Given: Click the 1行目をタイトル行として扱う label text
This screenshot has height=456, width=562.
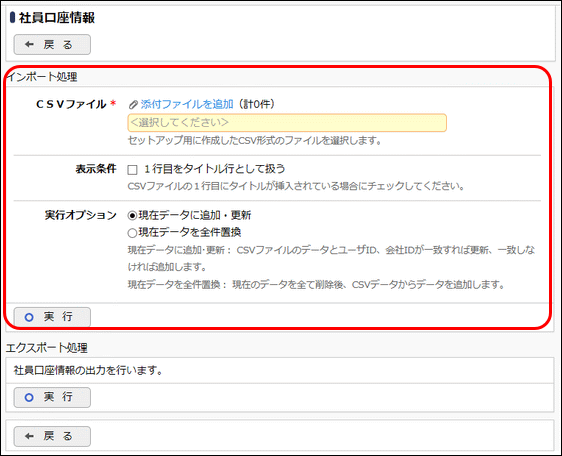Looking at the screenshot, I should pyautogui.click(x=214, y=169).
